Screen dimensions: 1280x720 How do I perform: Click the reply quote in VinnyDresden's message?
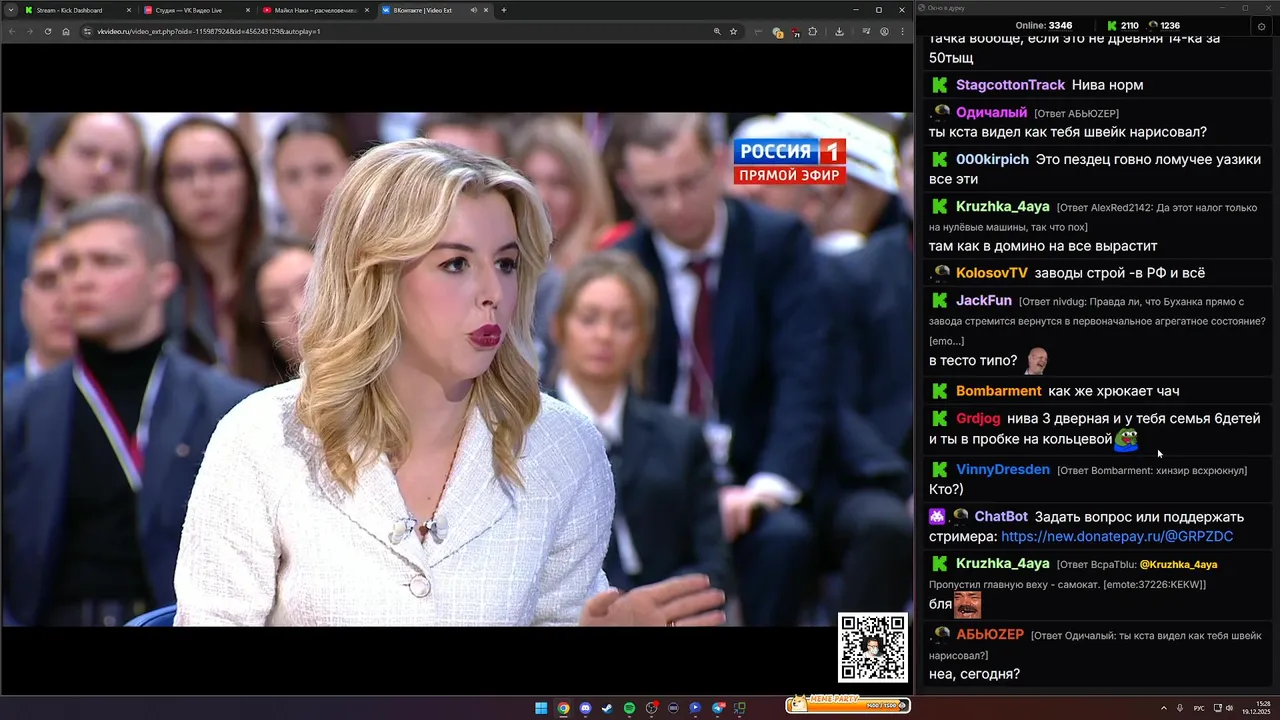pyautogui.click(x=1152, y=471)
